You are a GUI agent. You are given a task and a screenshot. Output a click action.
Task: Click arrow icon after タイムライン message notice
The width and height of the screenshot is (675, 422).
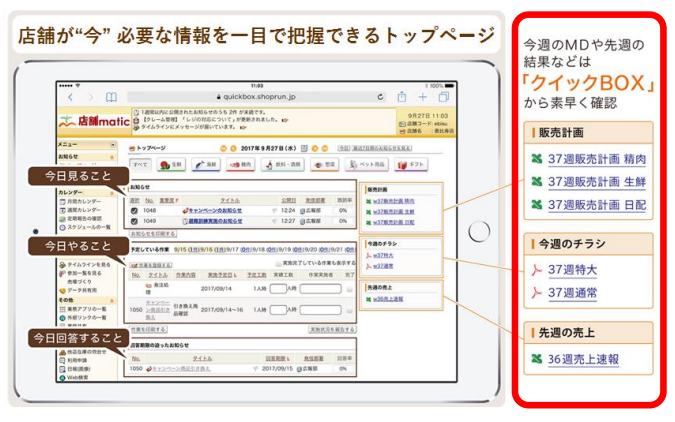(244, 127)
